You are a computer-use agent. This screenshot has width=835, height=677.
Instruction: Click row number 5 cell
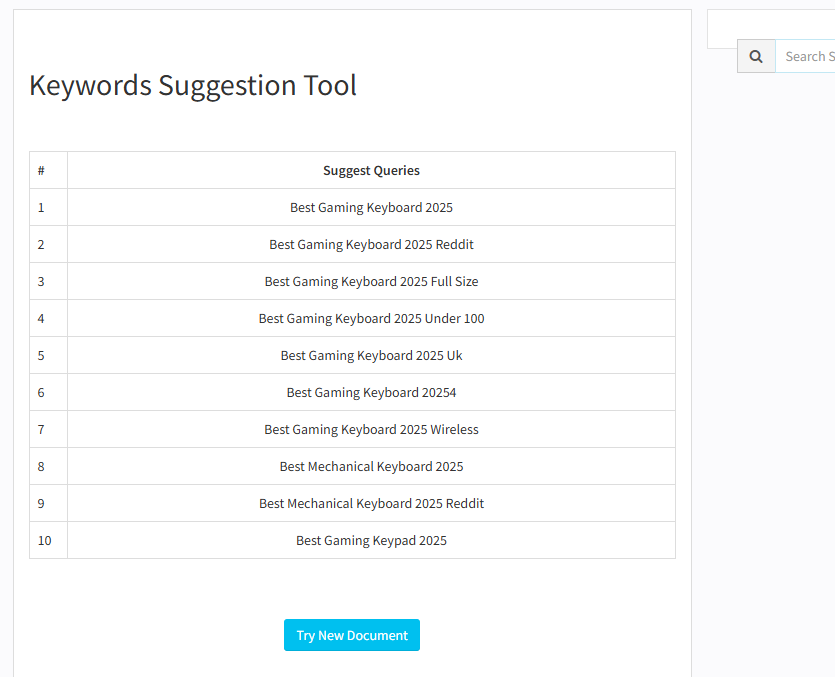click(48, 355)
